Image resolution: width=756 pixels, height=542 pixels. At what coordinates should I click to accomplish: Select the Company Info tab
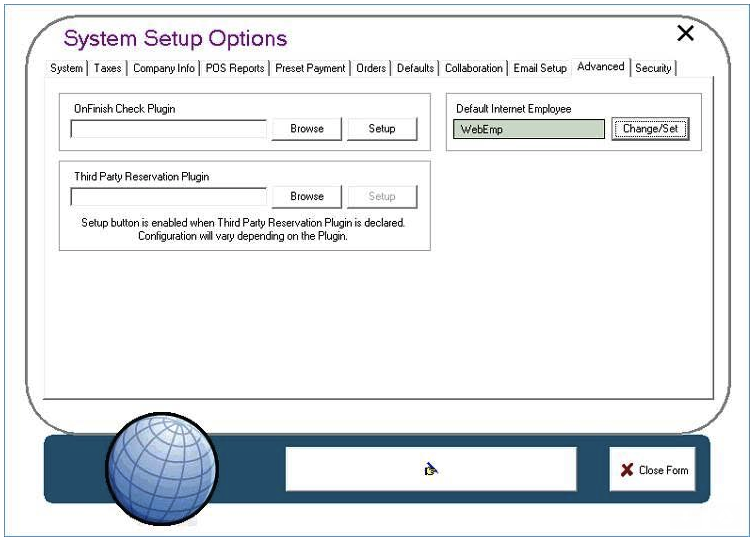point(164,68)
